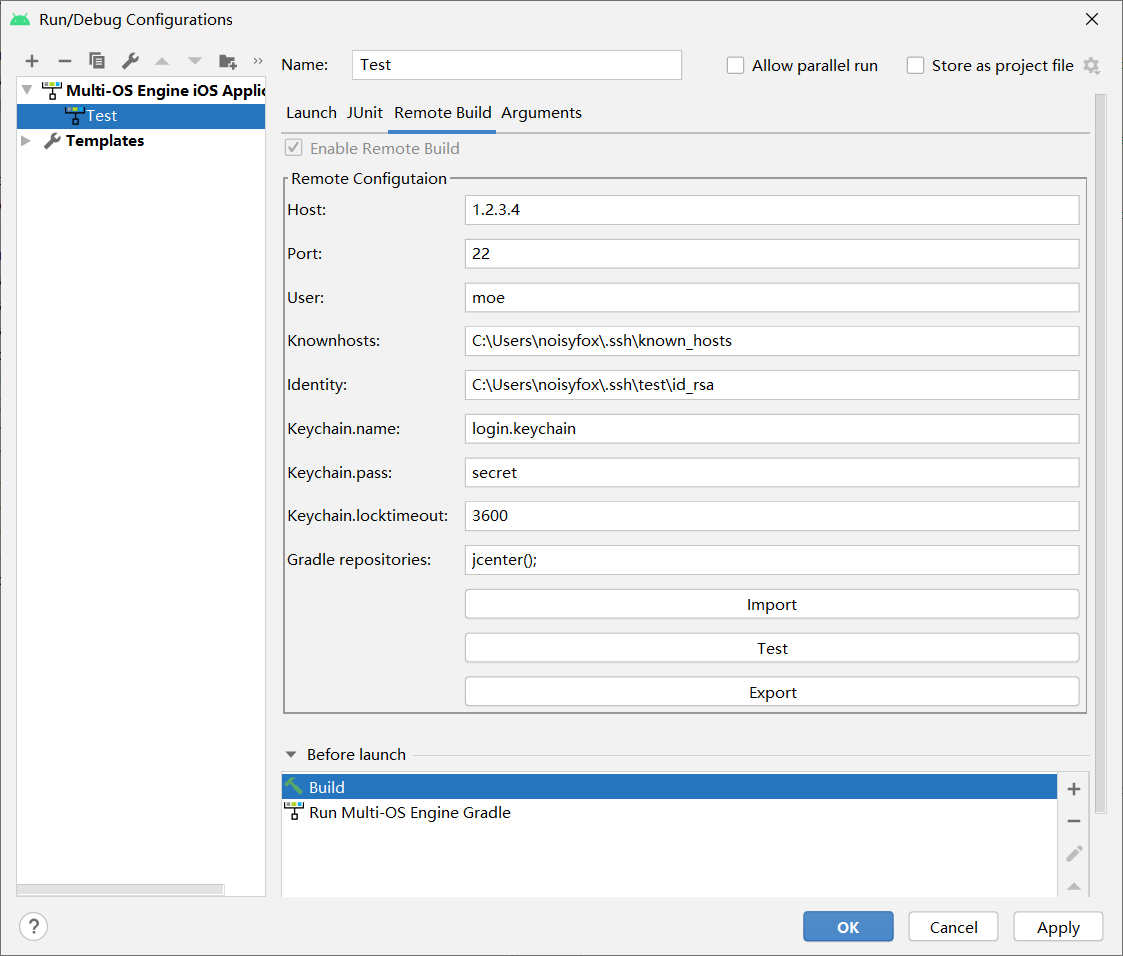The height and width of the screenshot is (956, 1123).
Task: Collapse the Multi-OS Engine iOS Application node
Action: coord(26,90)
